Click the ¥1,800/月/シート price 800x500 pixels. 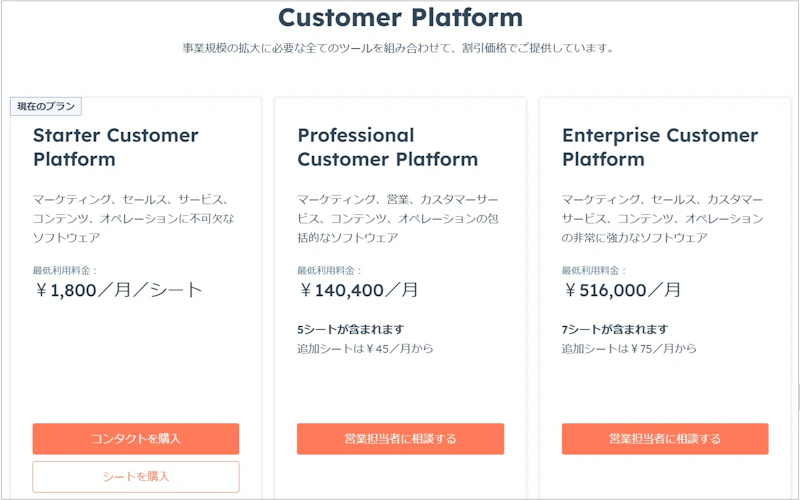click(118, 290)
